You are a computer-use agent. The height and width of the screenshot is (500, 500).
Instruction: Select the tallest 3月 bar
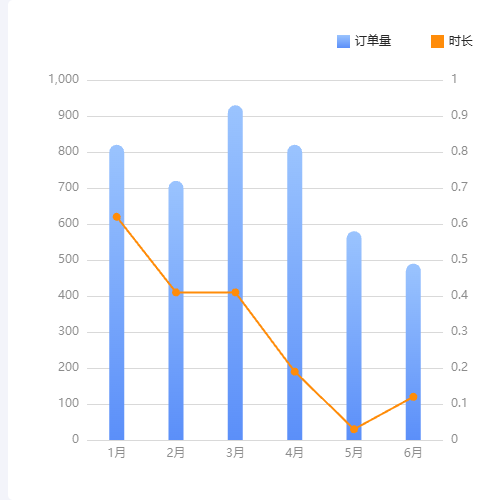point(235,272)
